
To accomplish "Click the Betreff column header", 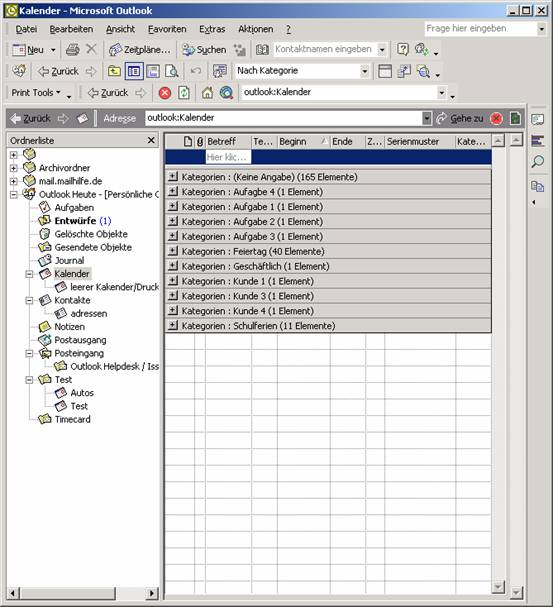I will (x=228, y=142).
